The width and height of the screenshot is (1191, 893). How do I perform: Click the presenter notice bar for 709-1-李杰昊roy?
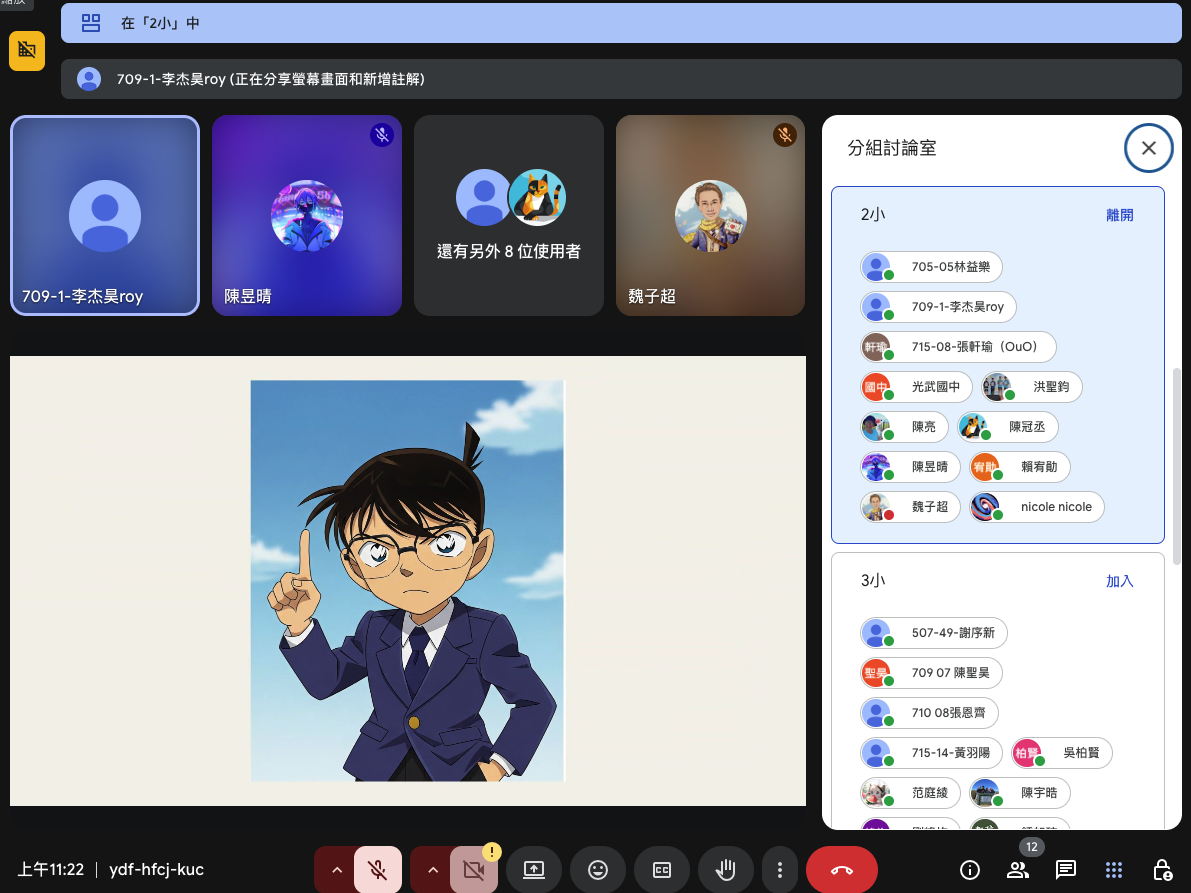pos(621,79)
